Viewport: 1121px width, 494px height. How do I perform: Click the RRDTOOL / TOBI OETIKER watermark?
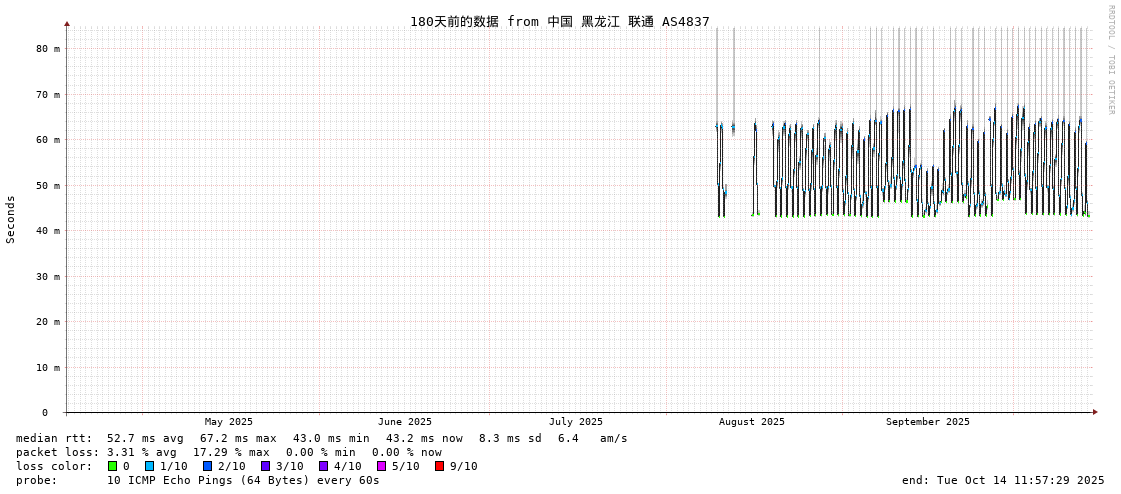(x=1110, y=60)
